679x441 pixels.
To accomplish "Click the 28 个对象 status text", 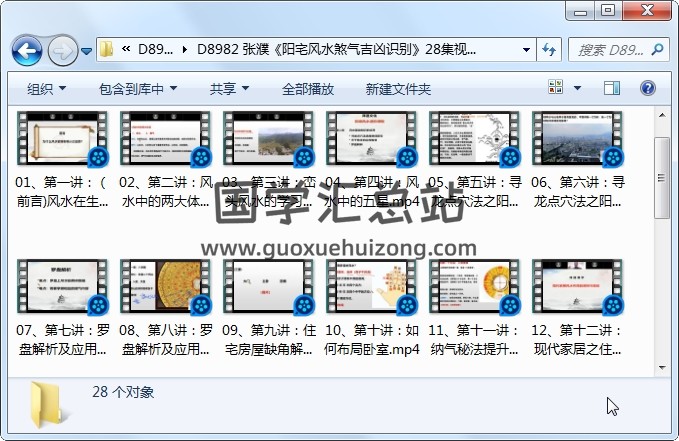I will (123, 392).
